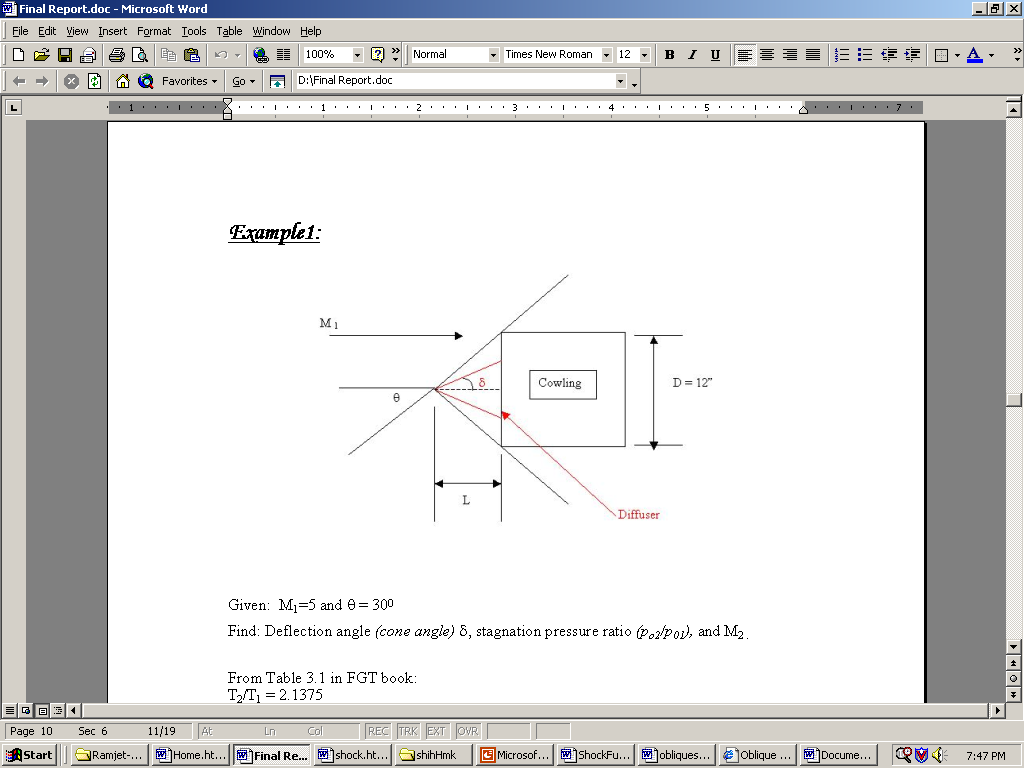
Task: Open the Times New Roman font dropdown
Action: pos(607,55)
